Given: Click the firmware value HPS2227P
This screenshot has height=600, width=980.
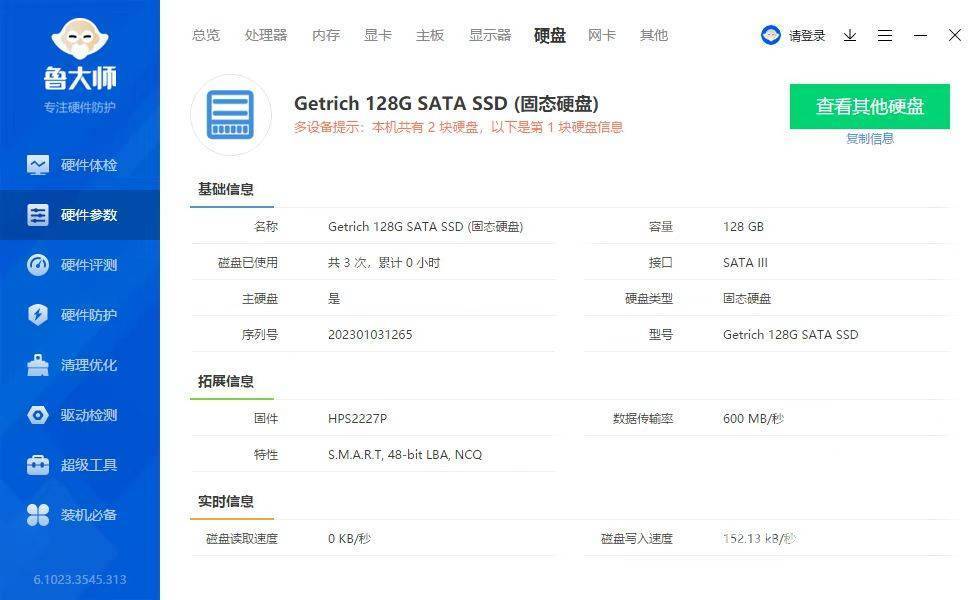Looking at the screenshot, I should pyautogui.click(x=358, y=418).
